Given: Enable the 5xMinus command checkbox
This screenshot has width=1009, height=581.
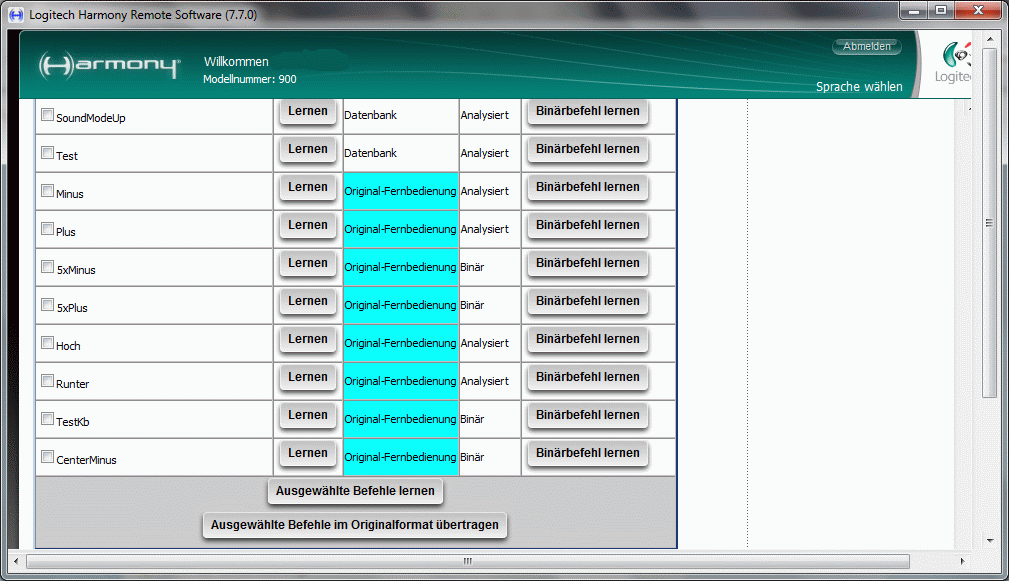Looking at the screenshot, I should click(47, 267).
